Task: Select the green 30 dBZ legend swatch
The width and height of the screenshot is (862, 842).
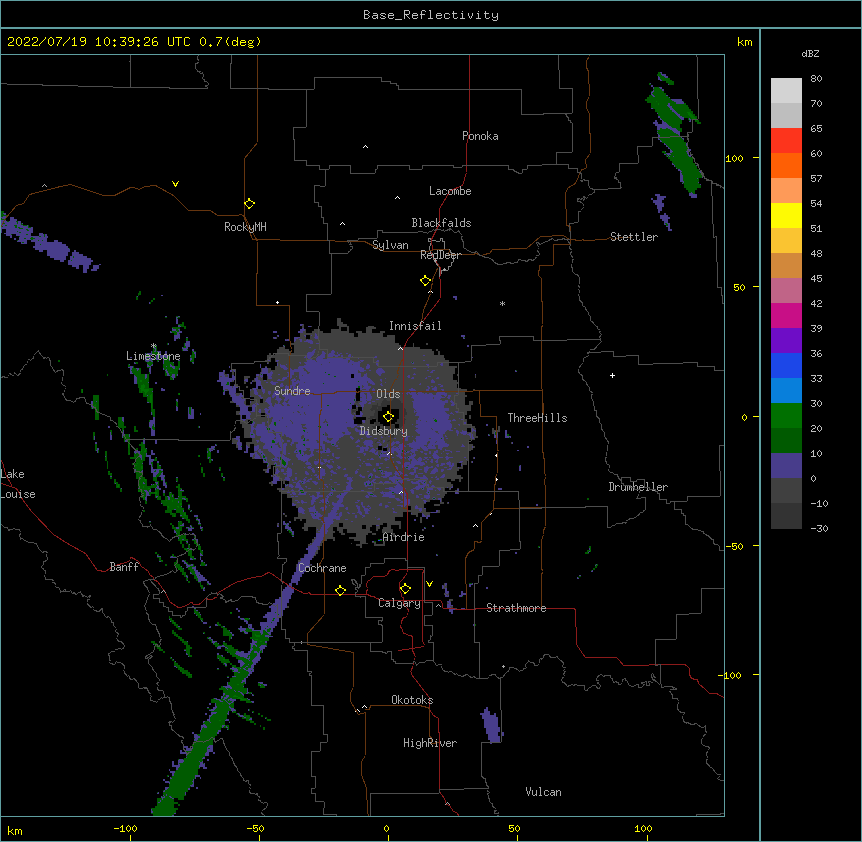Action: coord(786,416)
